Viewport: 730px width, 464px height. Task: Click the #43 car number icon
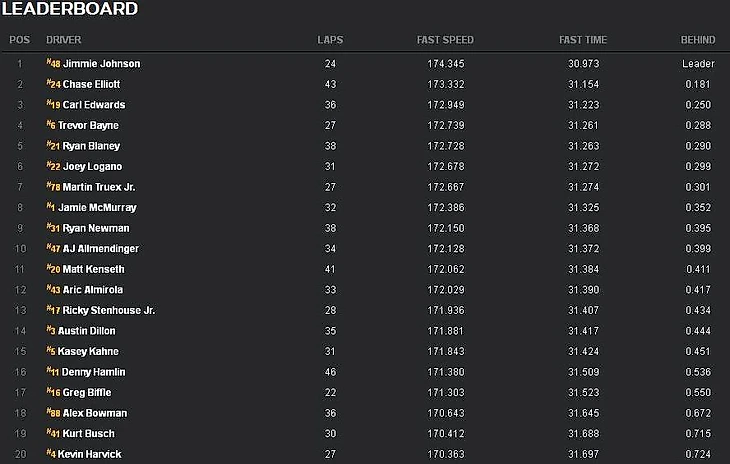53,289
